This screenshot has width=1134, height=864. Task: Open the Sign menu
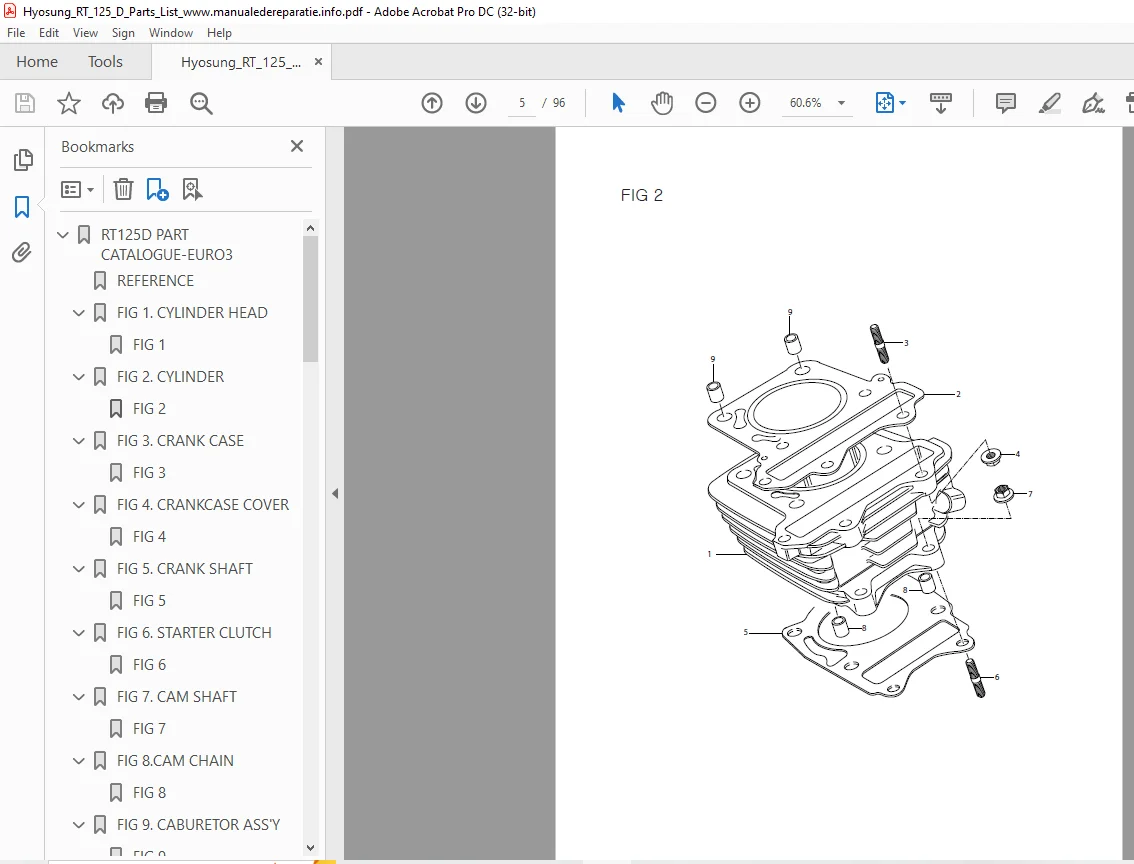tap(123, 33)
